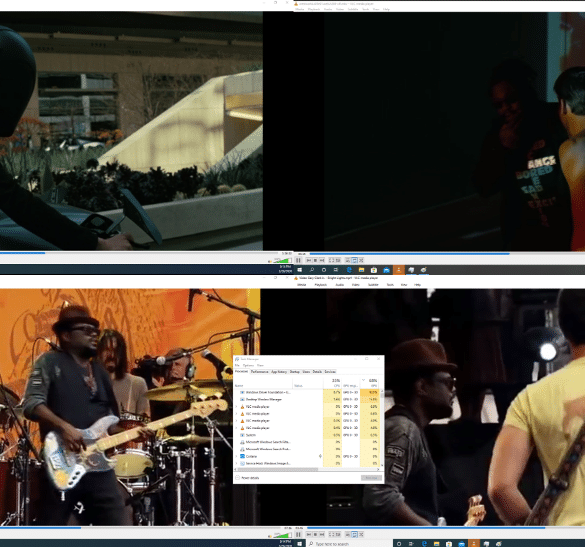Image resolution: width=585 pixels, height=547 pixels.
Task: Open the Tools menu in the Bright Lights VLC window
Action: coord(390,285)
